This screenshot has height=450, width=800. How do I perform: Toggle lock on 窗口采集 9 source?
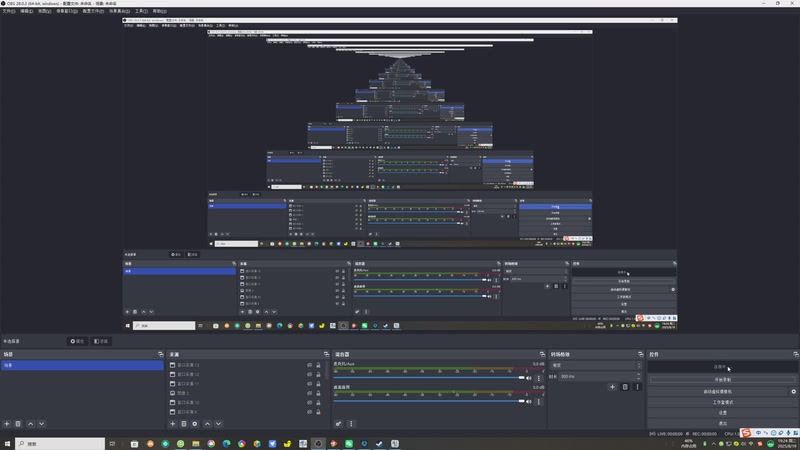(x=318, y=412)
